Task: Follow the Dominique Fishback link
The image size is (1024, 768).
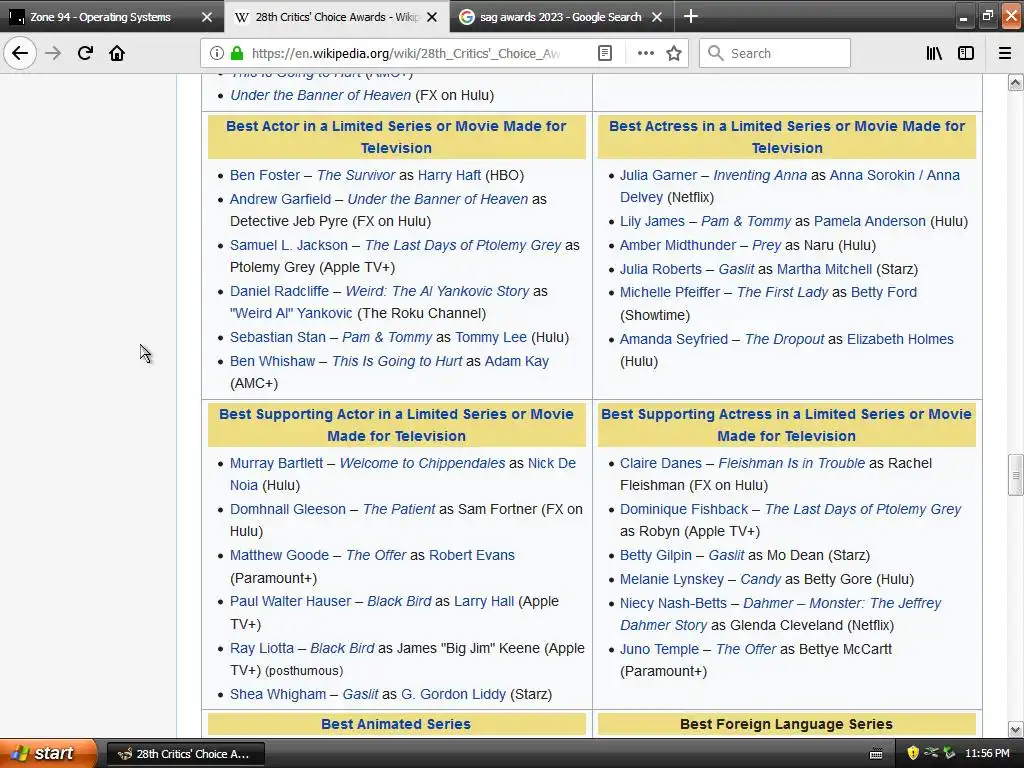Action: pos(684,509)
